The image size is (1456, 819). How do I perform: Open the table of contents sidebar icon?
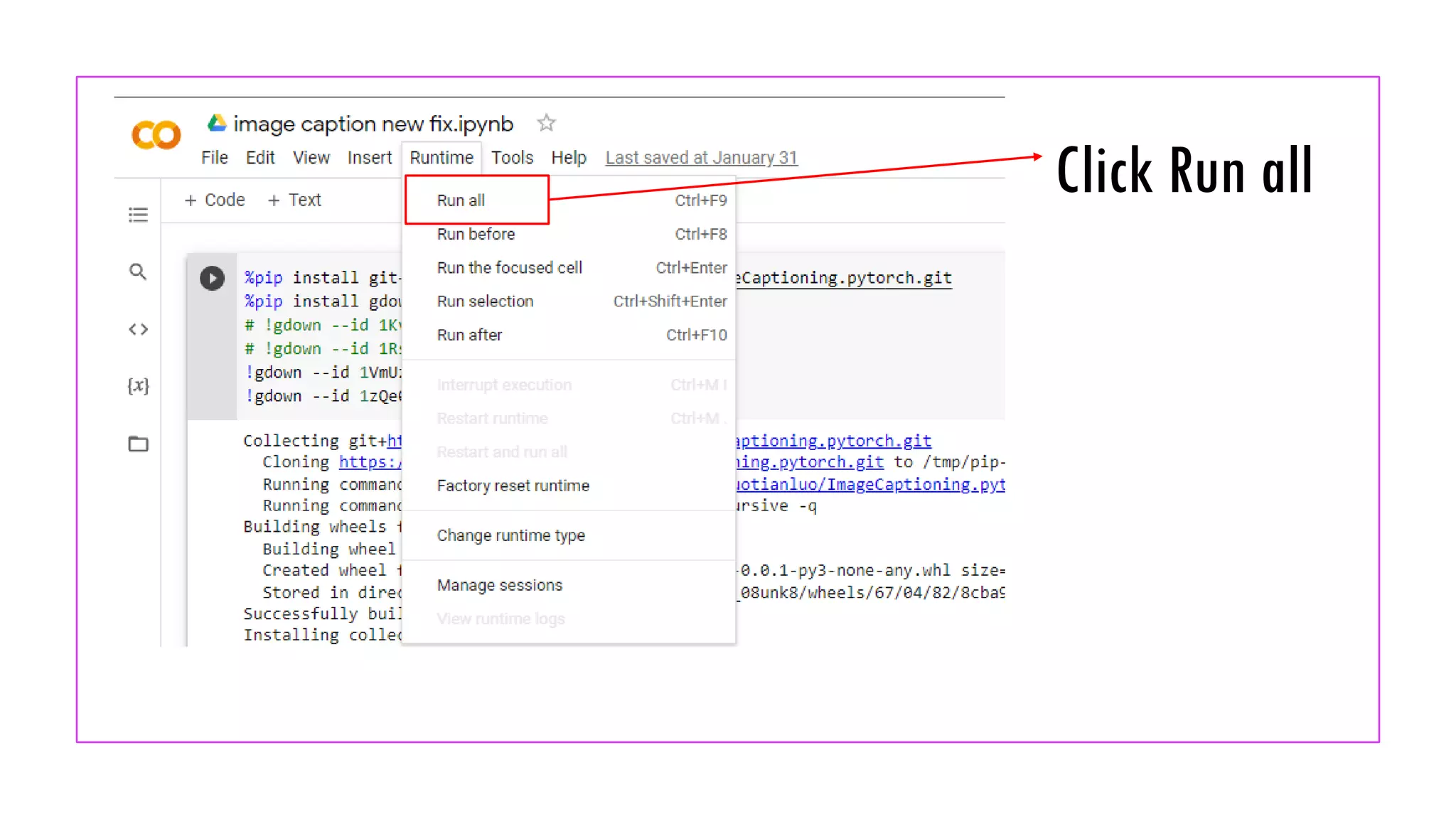point(138,215)
